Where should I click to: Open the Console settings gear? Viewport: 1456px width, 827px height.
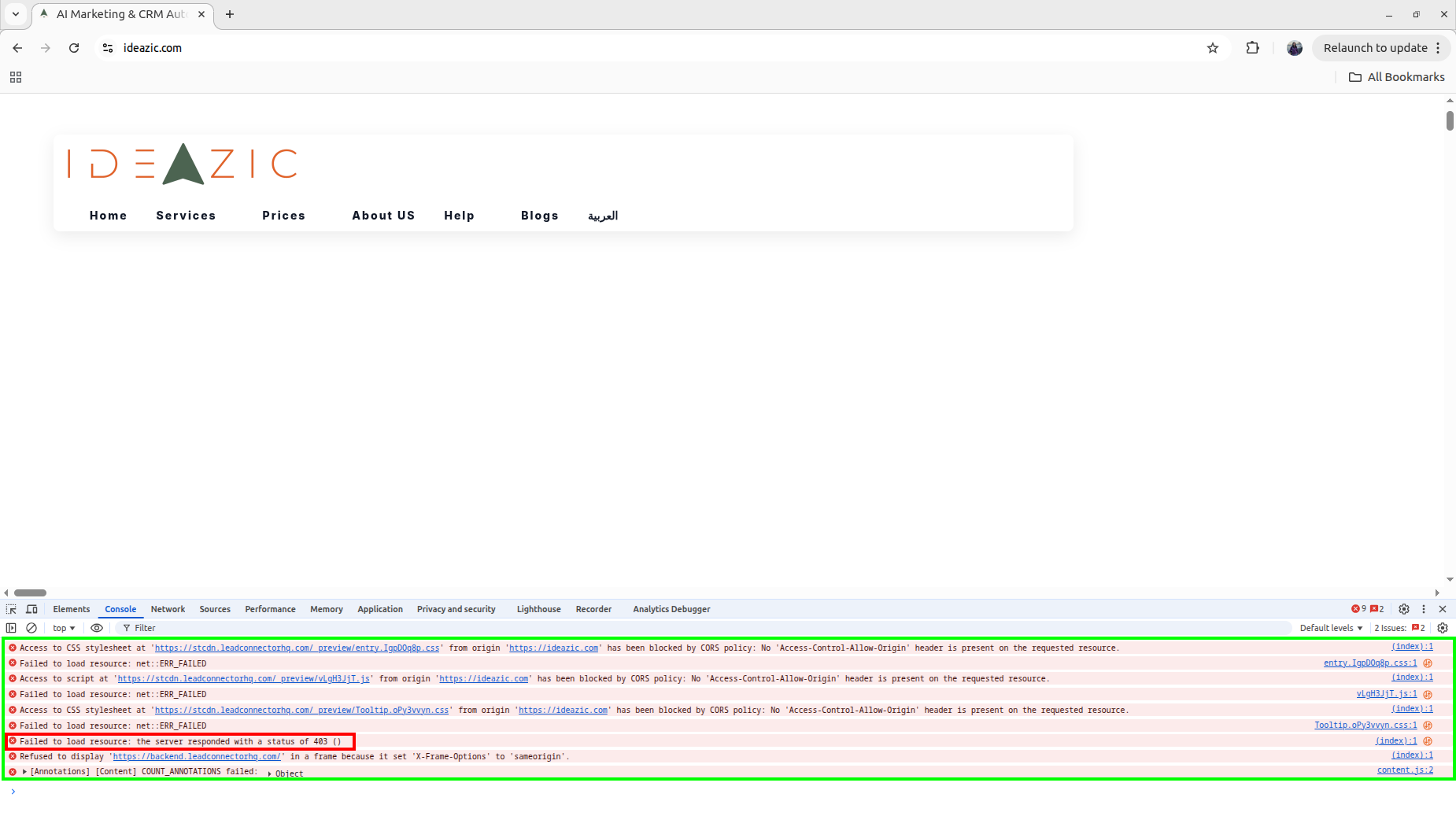(1443, 628)
